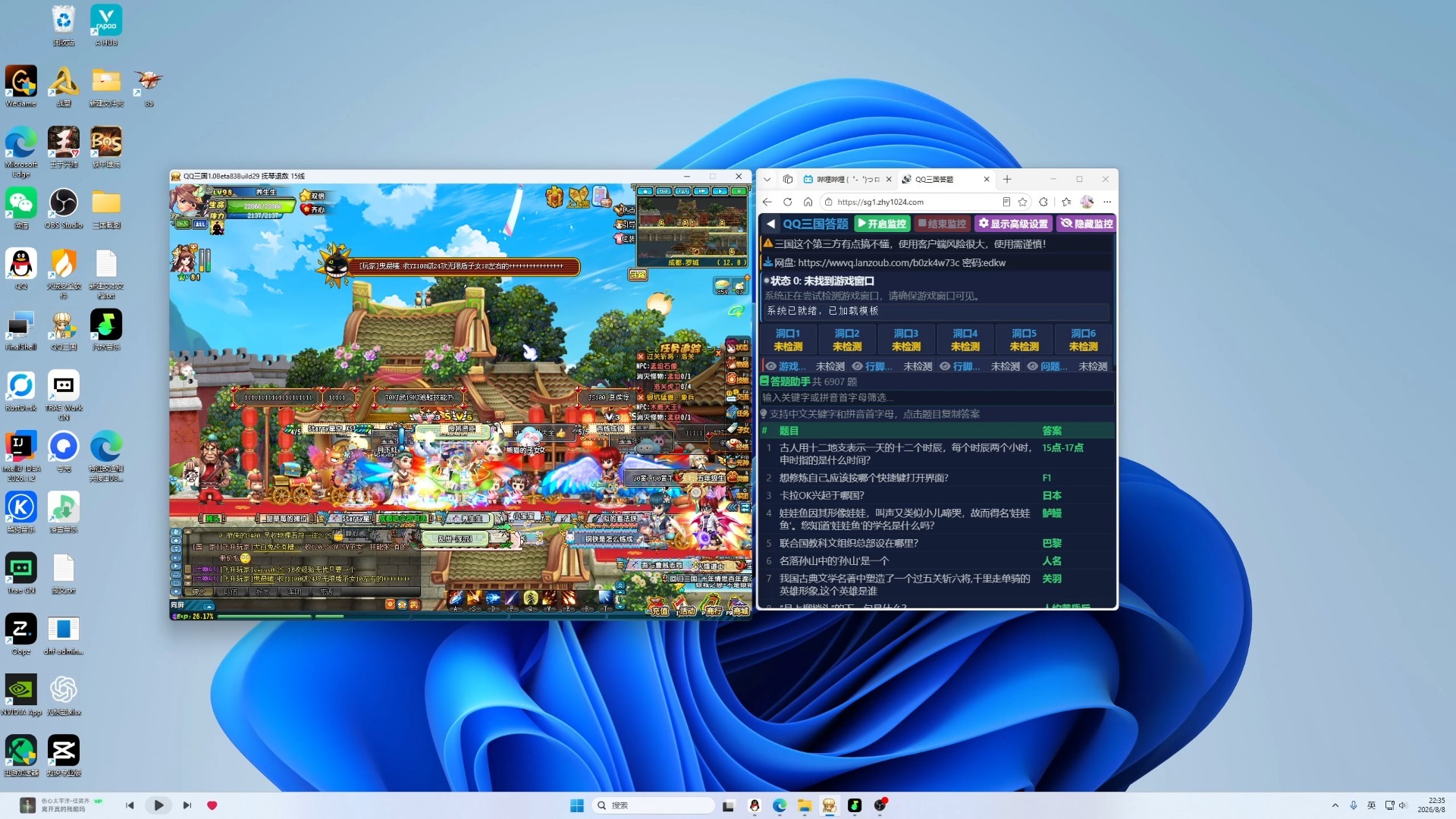This screenshot has width=1456, height=819.
Task: Open File Explorer from the taskbar
Action: pos(805,805)
